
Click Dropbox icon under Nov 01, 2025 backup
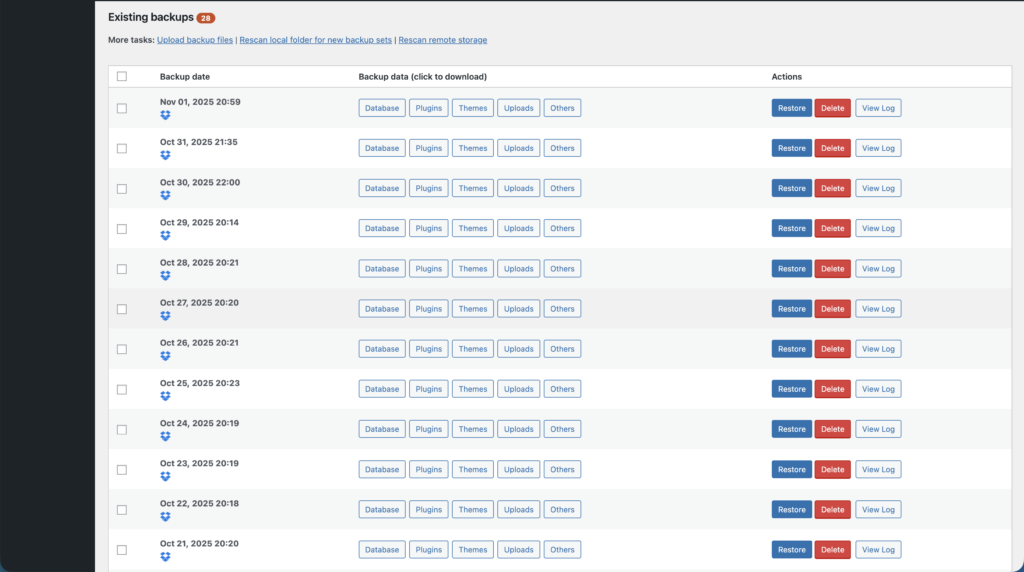tap(165, 116)
